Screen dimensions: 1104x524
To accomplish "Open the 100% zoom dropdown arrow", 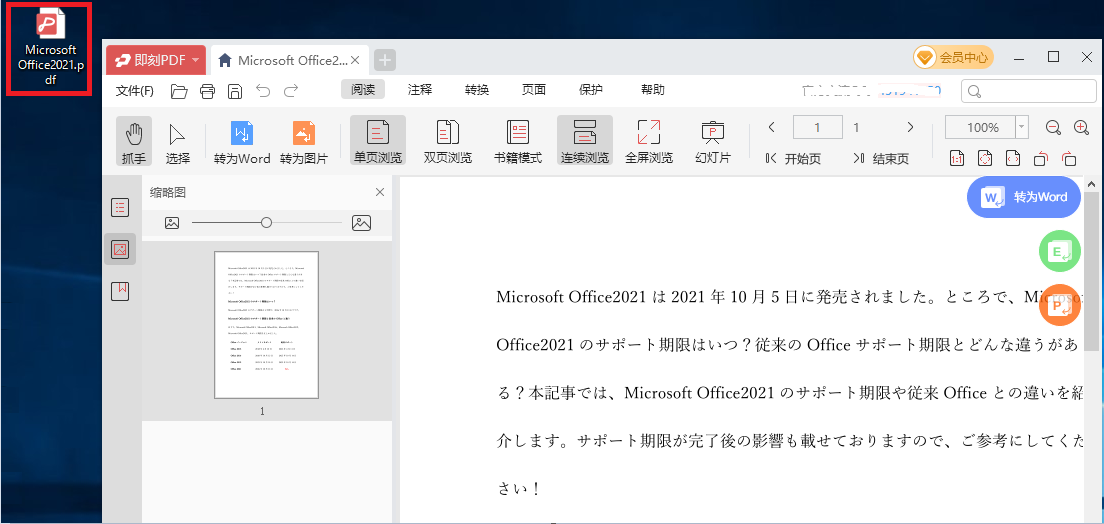I will pyautogui.click(x=1022, y=127).
